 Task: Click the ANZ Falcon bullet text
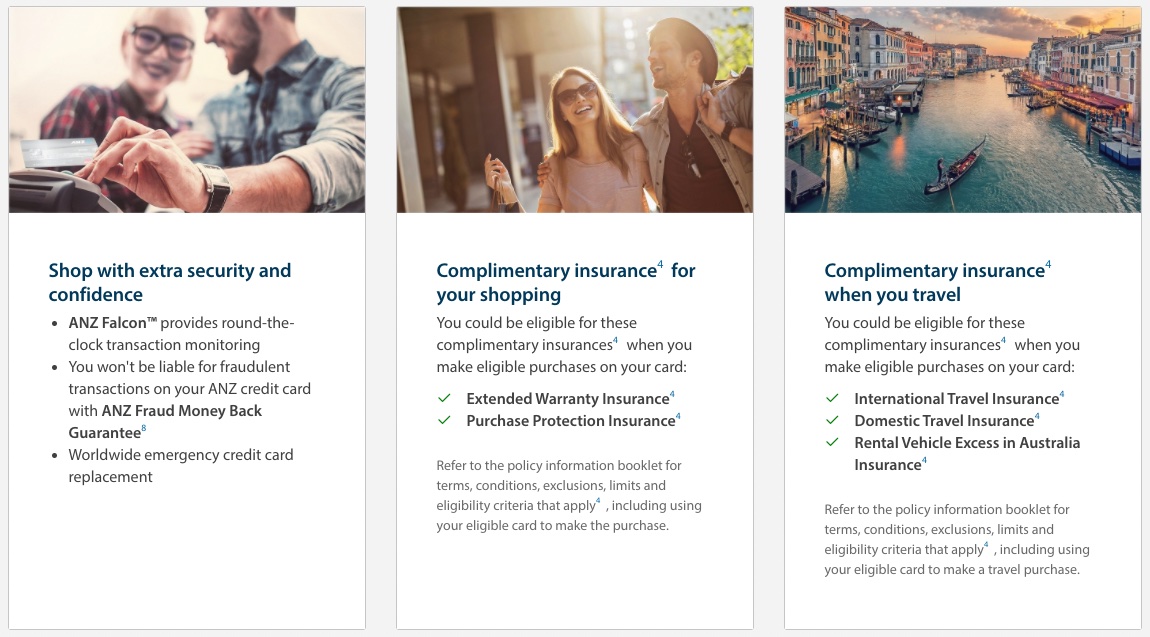pyautogui.click(x=181, y=334)
